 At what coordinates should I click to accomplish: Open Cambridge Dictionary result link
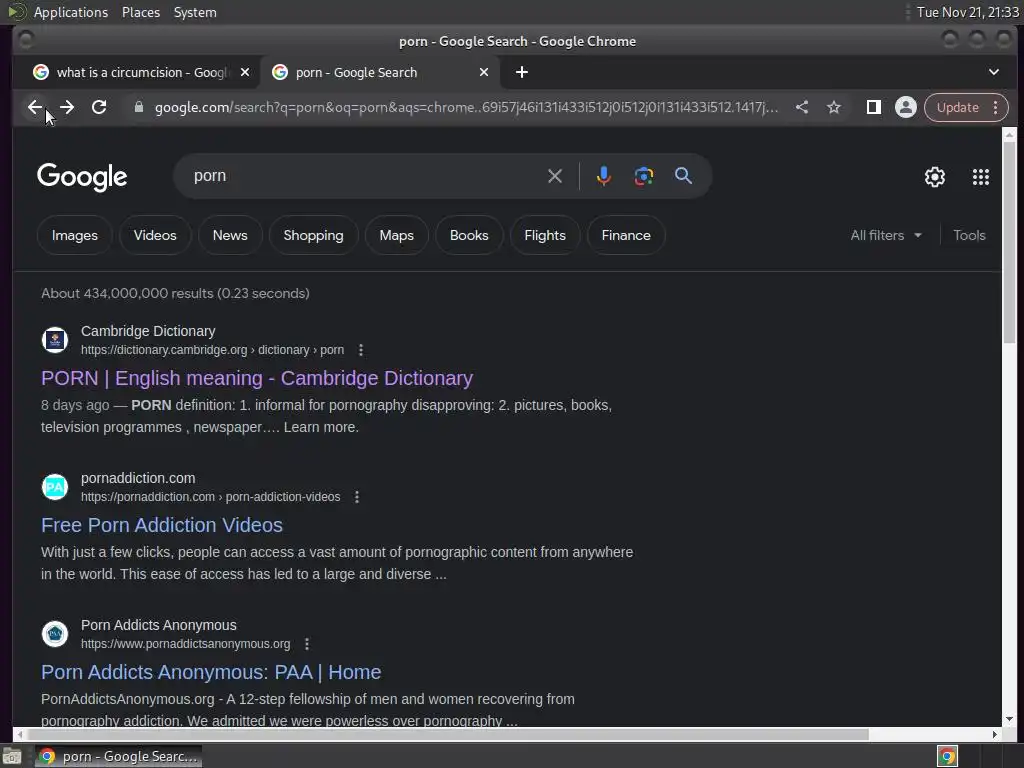(257, 378)
